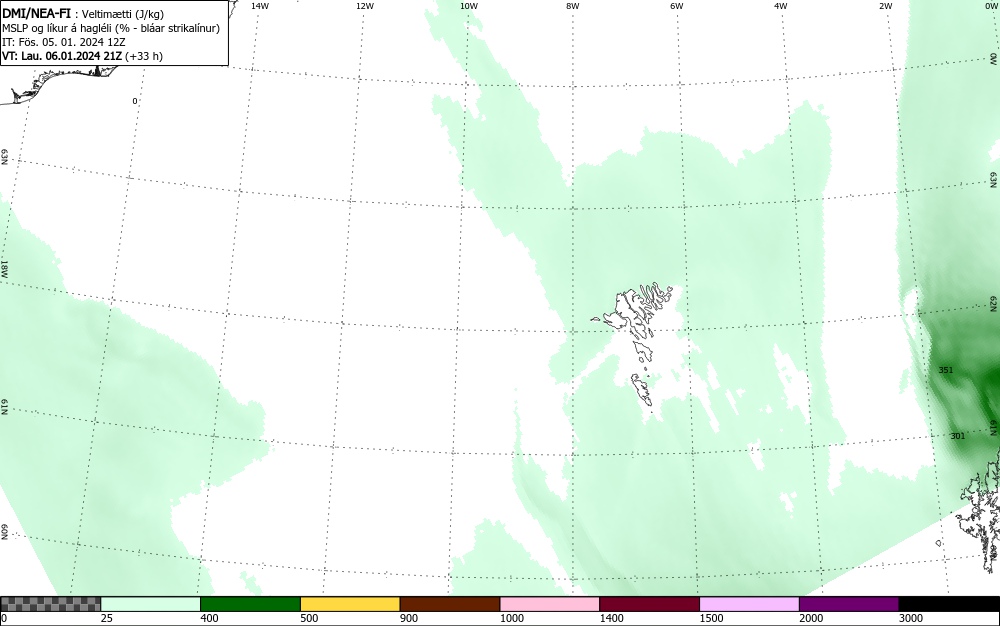Click the 6W longitude label

pyautogui.click(x=677, y=6)
